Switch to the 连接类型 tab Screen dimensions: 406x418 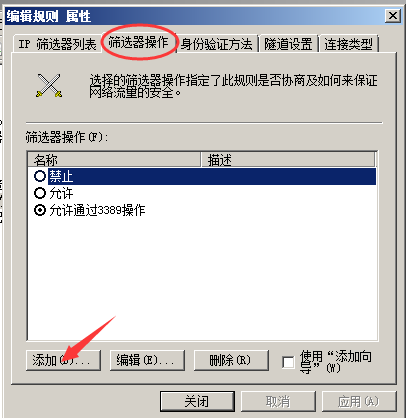(x=349, y=44)
